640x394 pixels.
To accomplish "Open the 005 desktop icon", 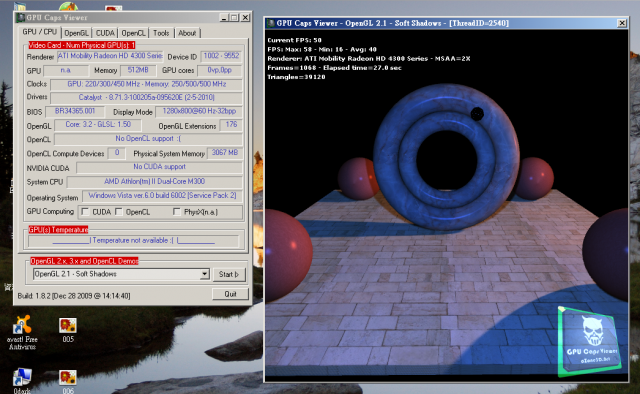I will 68,330.
